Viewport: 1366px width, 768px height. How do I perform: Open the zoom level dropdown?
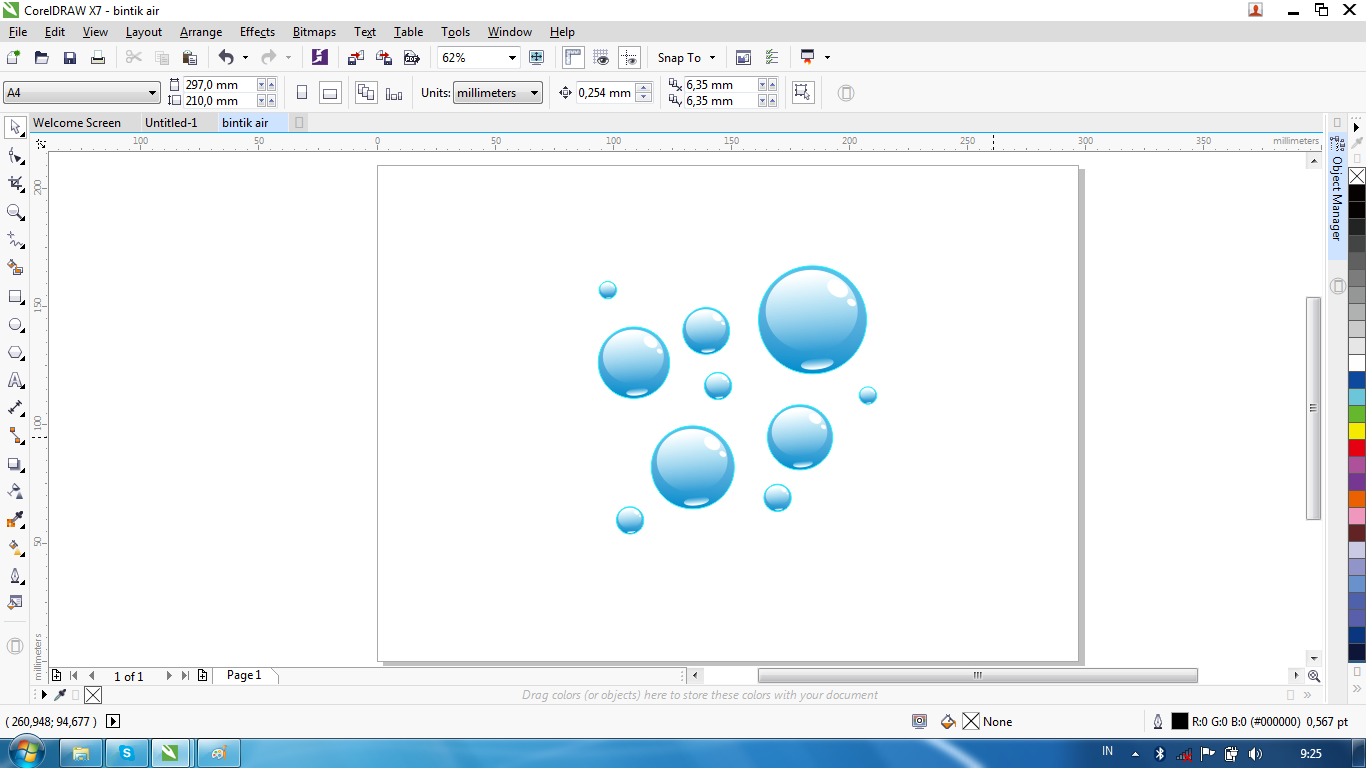(512, 57)
